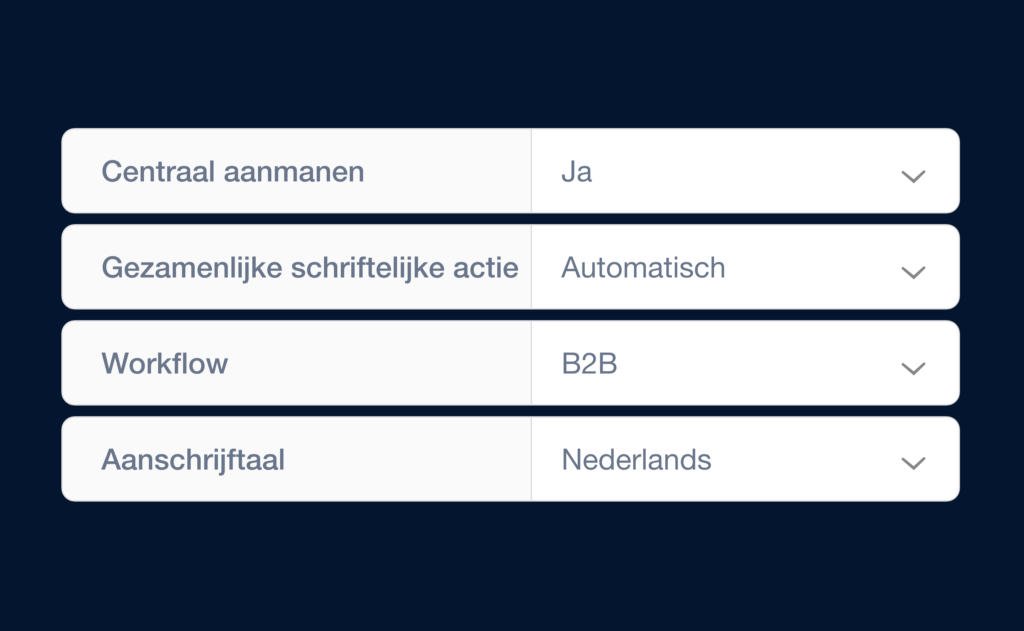Open the Gezamenlijke schriftelijke actie dropdown arrow
Screen dimensions: 1024x631
(x=912, y=271)
